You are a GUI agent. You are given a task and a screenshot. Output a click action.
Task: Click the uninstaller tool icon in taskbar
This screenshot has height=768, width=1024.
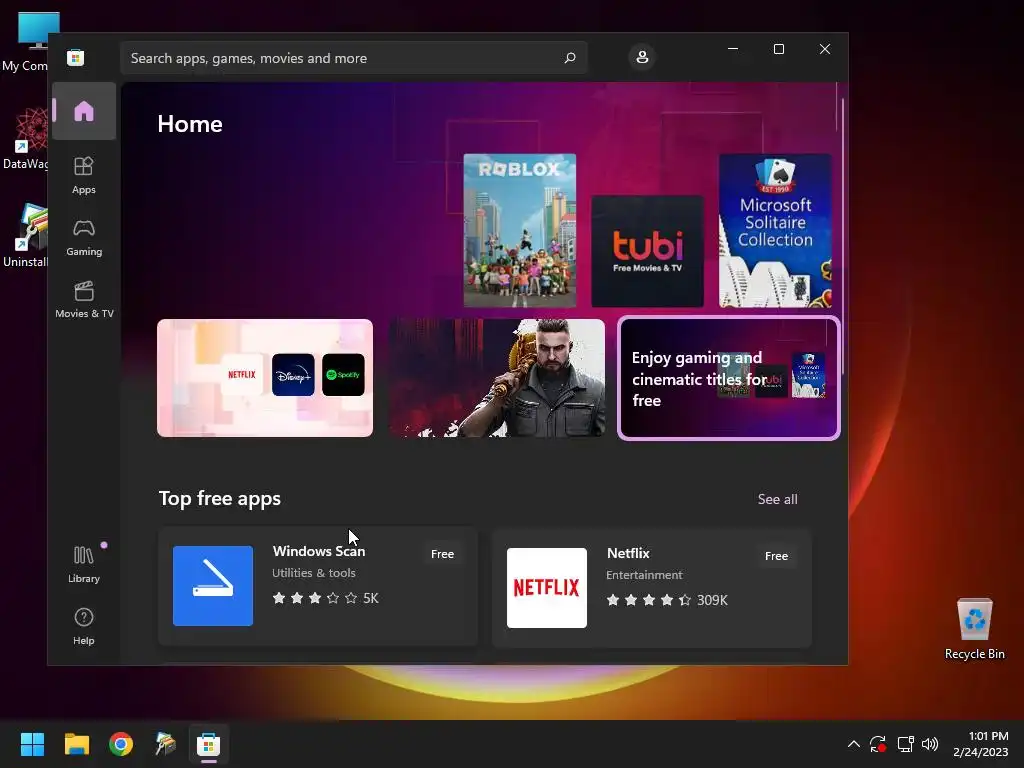(165, 744)
